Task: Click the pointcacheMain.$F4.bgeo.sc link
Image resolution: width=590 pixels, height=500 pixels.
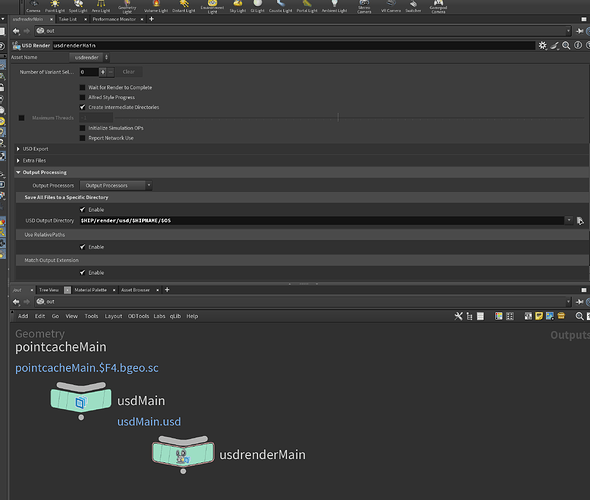Action: [x=87, y=368]
